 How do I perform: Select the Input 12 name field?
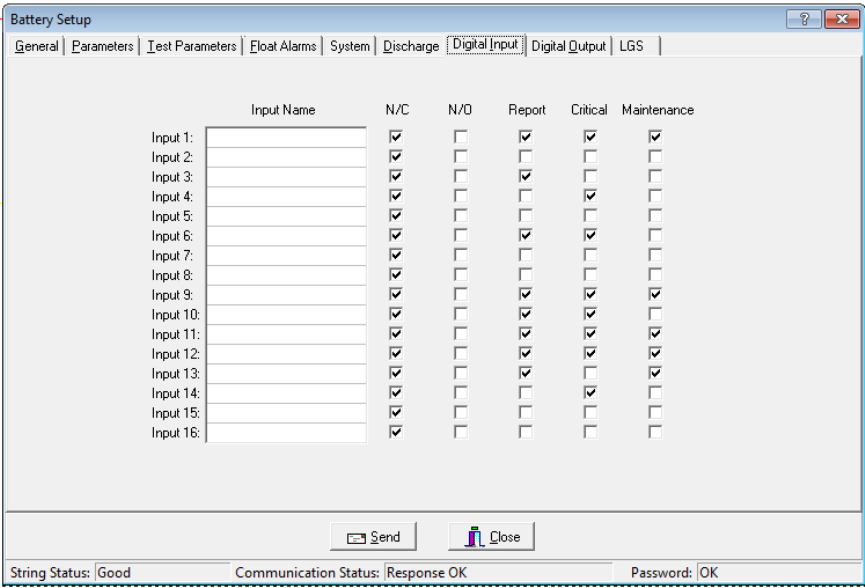(x=286, y=354)
